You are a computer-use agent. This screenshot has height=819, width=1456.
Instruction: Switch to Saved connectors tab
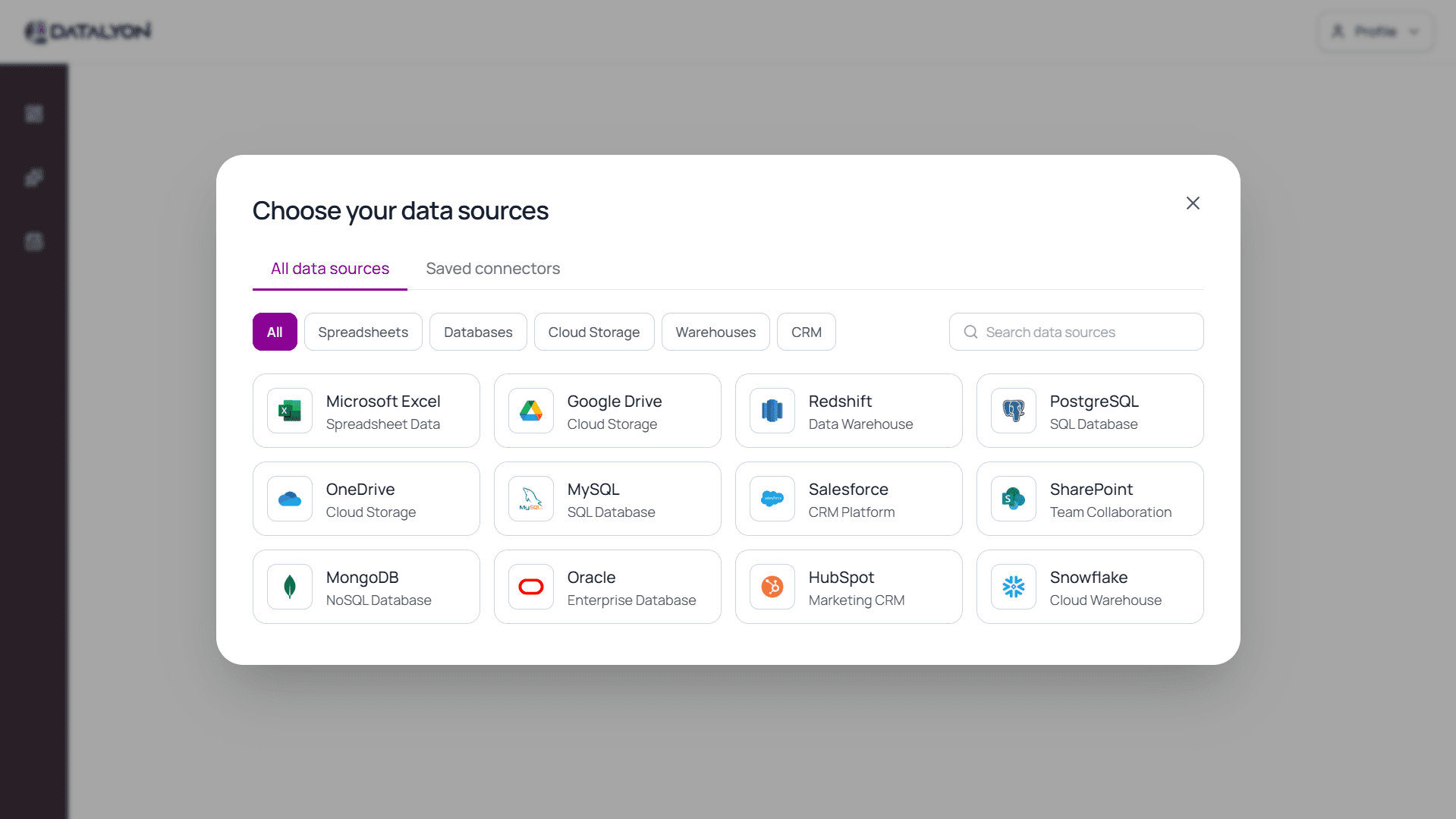493,269
